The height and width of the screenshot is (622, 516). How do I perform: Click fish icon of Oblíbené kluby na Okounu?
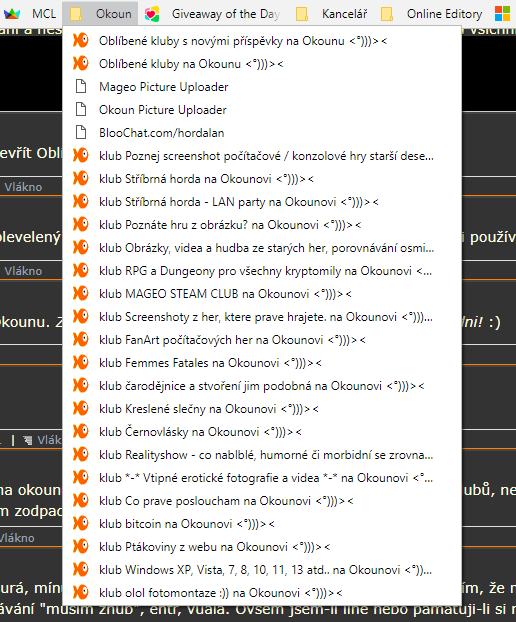pyautogui.click(x=81, y=63)
